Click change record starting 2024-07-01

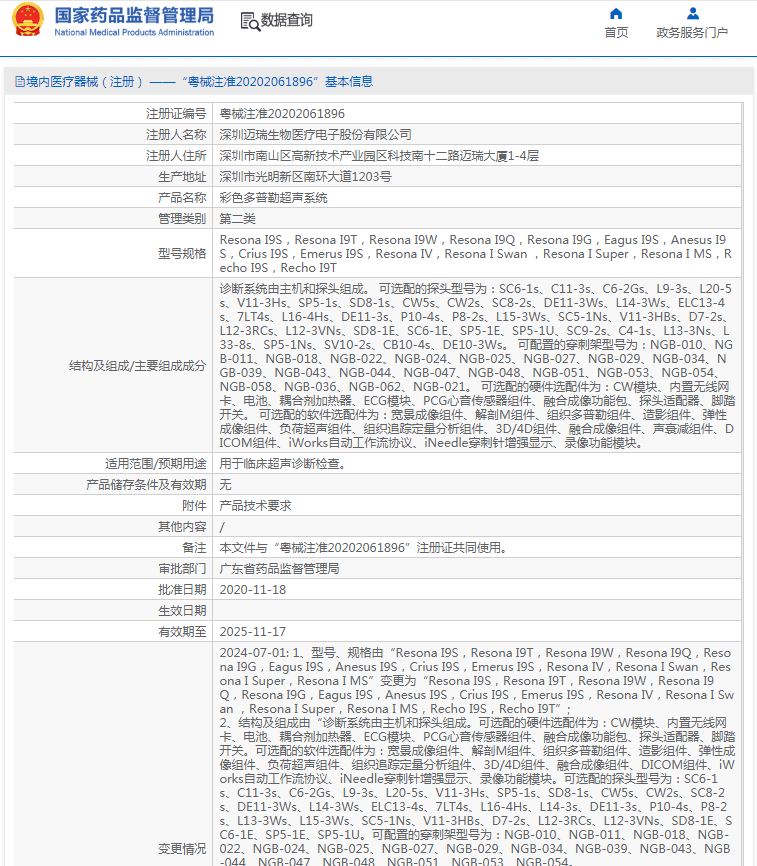tap(477, 756)
